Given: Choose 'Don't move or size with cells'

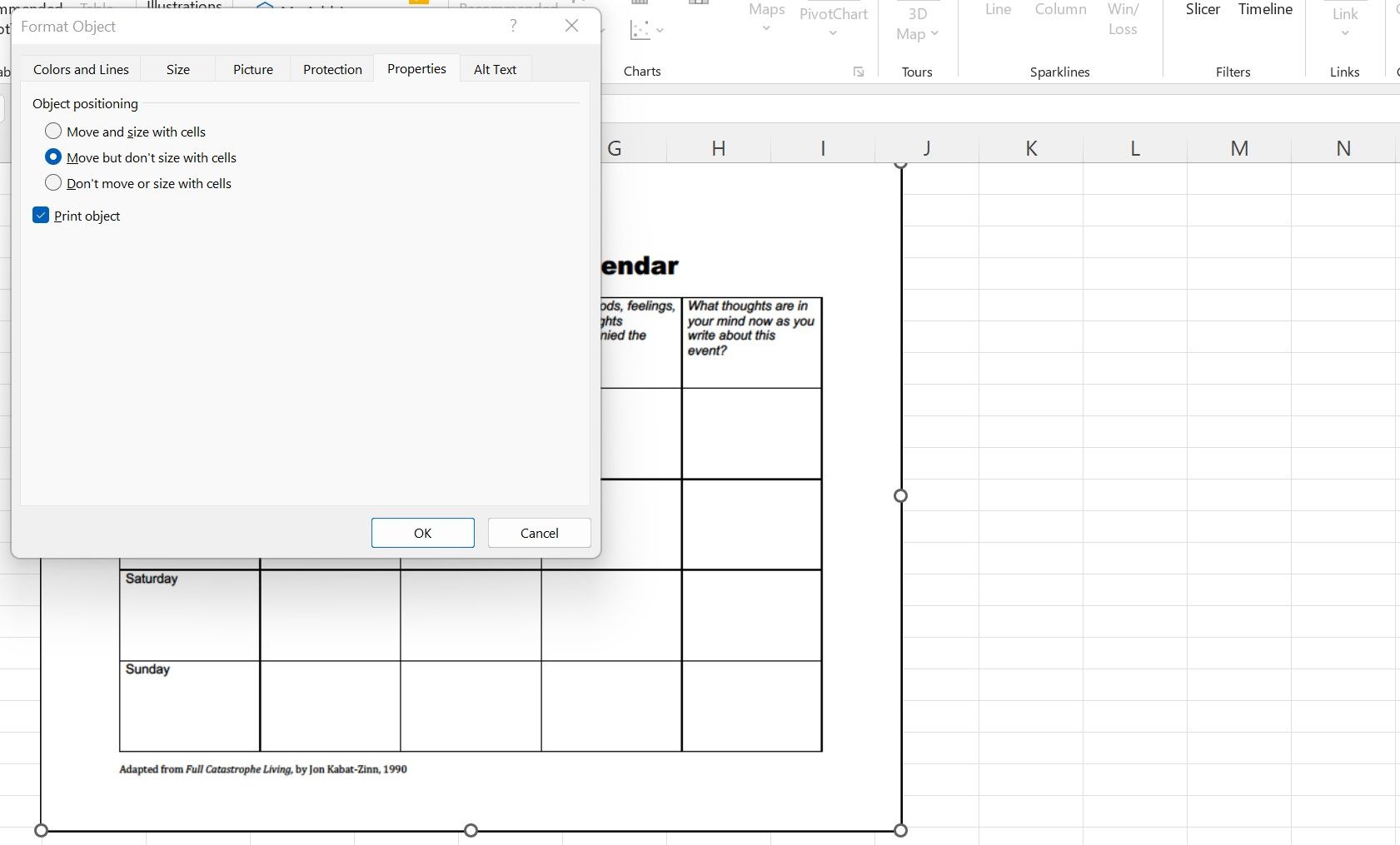Looking at the screenshot, I should click(53, 183).
